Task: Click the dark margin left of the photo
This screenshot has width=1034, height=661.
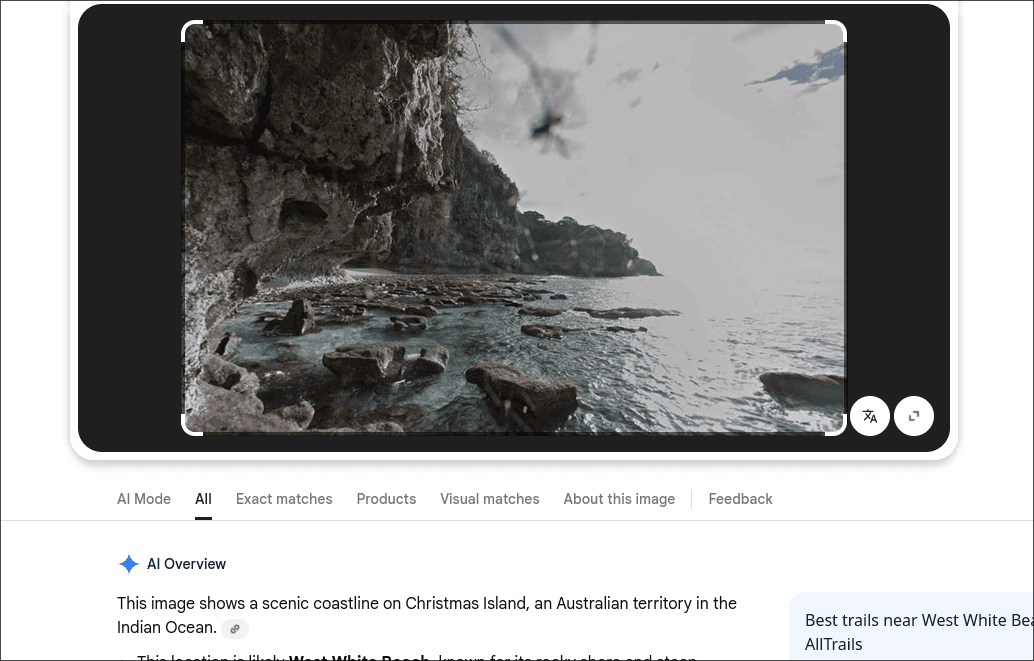Action: point(130,228)
